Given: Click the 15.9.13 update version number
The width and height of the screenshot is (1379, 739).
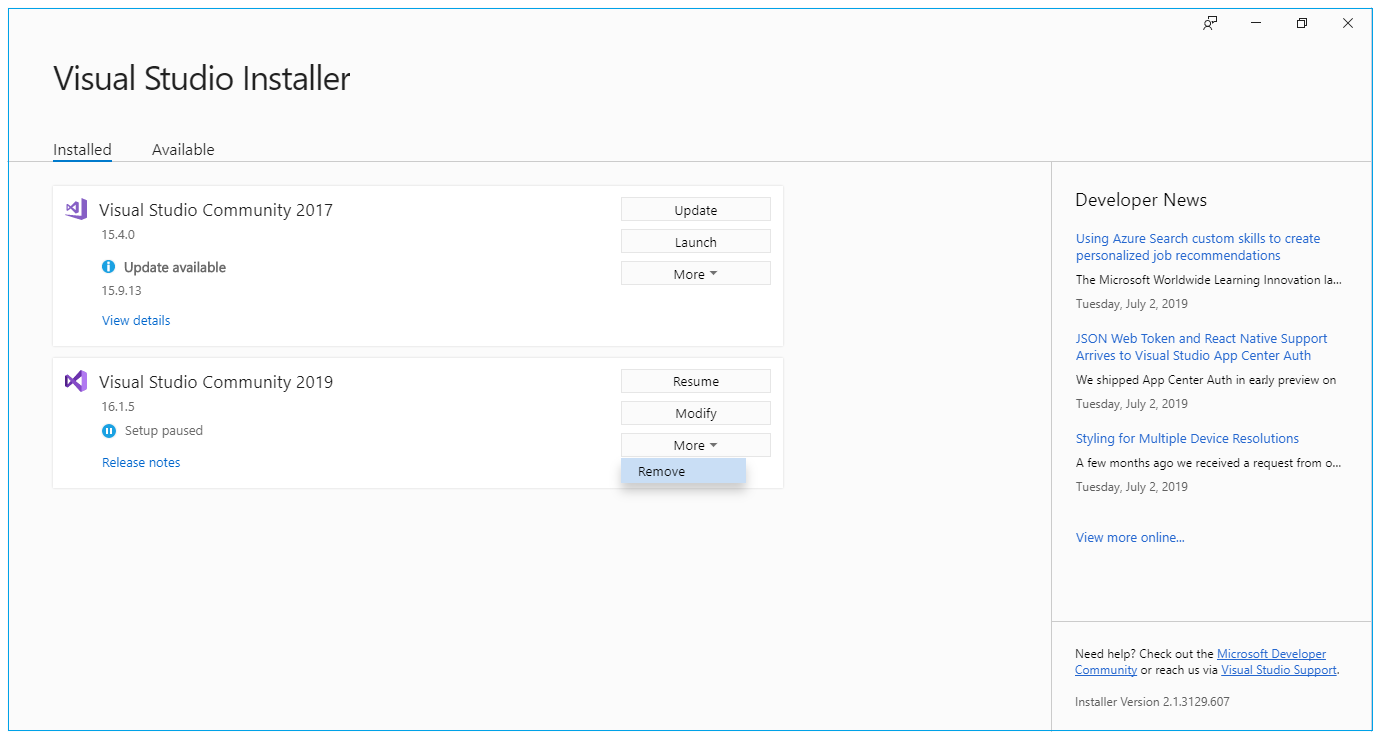Looking at the screenshot, I should (121, 291).
